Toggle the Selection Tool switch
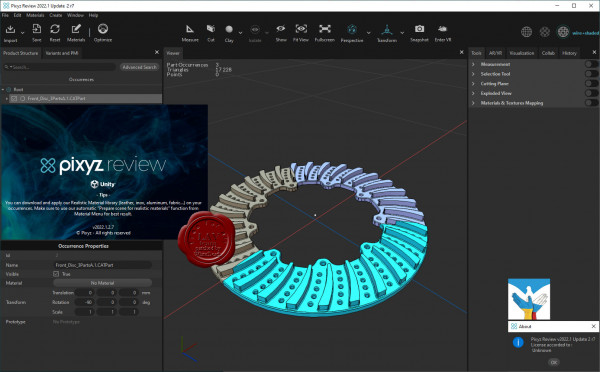600x372 pixels. (591, 74)
